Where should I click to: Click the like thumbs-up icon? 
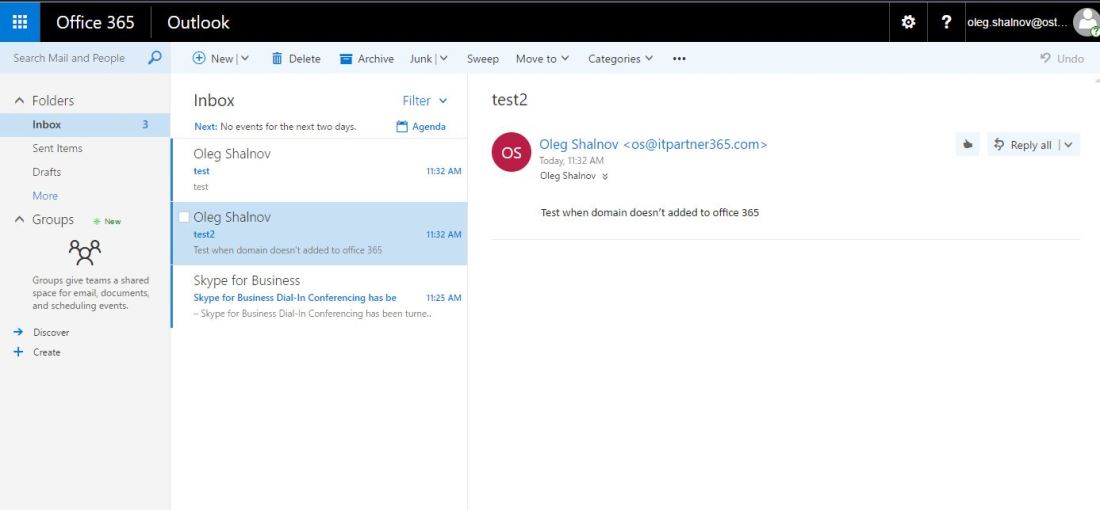pos(967,145)
